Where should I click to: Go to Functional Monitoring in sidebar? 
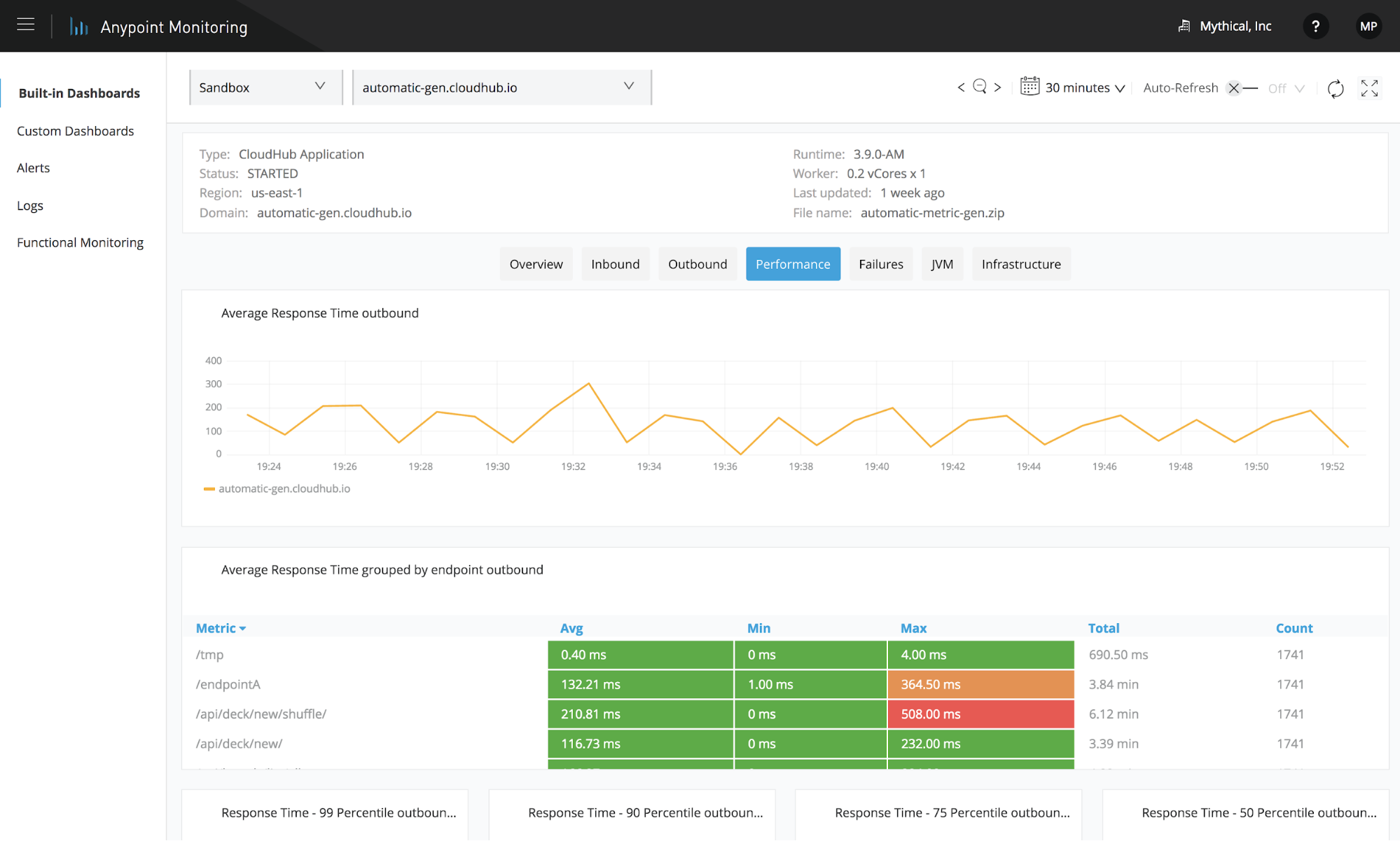pos(80,242)
